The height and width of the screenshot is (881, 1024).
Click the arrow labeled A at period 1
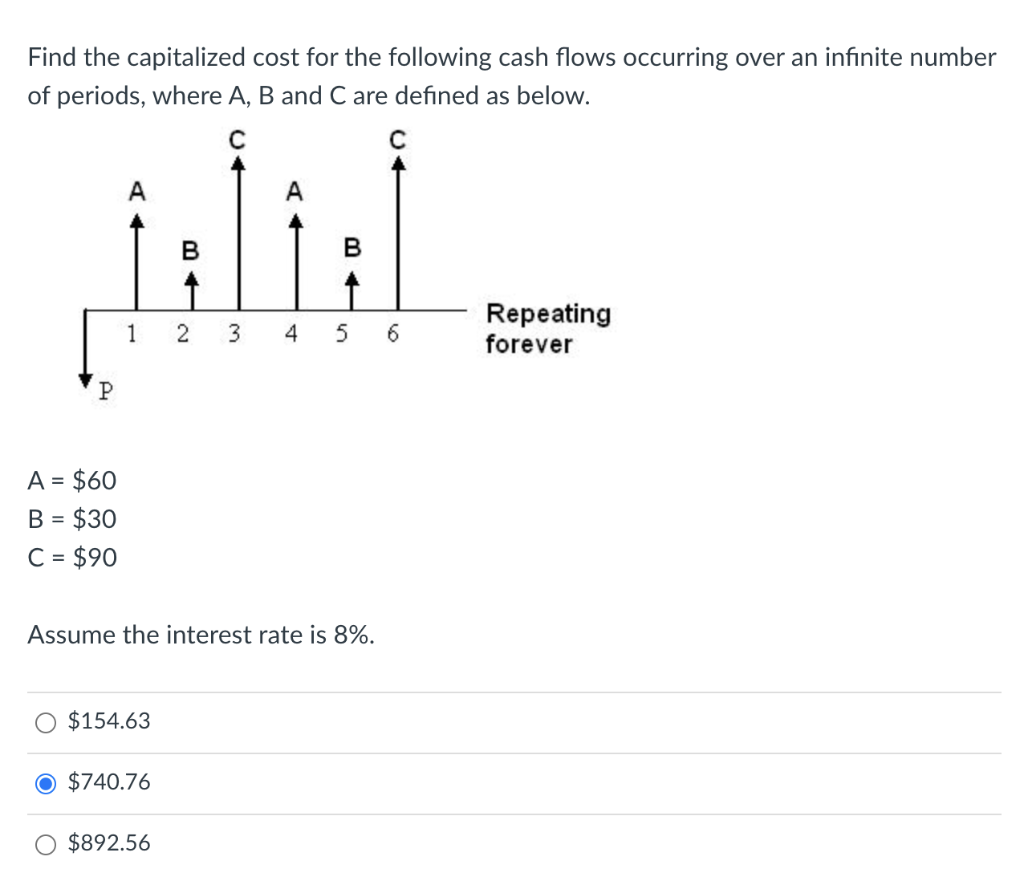[135, 260]
